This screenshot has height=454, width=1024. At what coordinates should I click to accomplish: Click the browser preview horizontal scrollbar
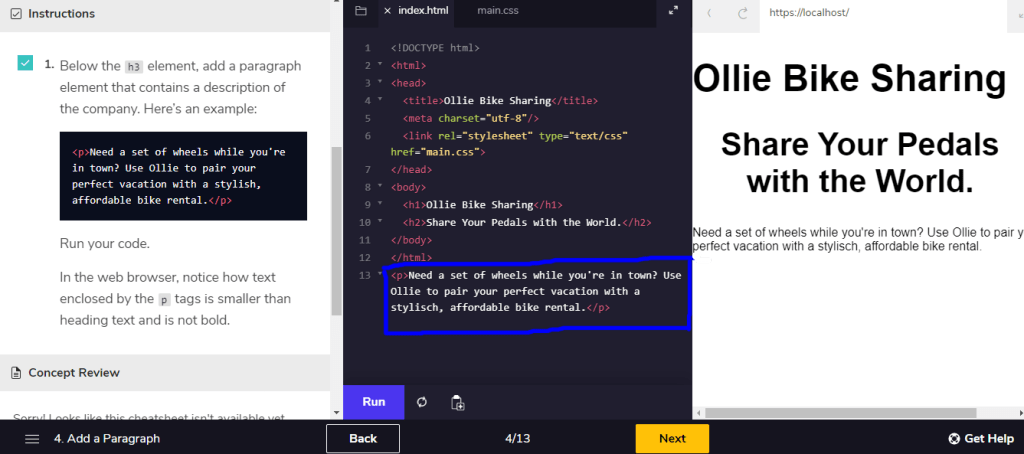pyautogui.click(x=840, y=412)
